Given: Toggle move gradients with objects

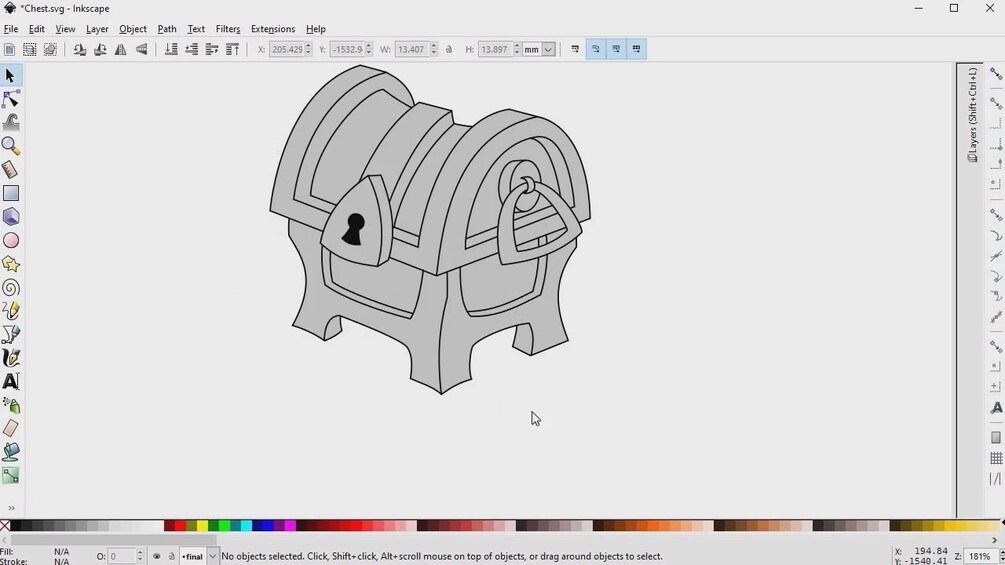Looking at the screenshot, I should [x=616, y=49].
